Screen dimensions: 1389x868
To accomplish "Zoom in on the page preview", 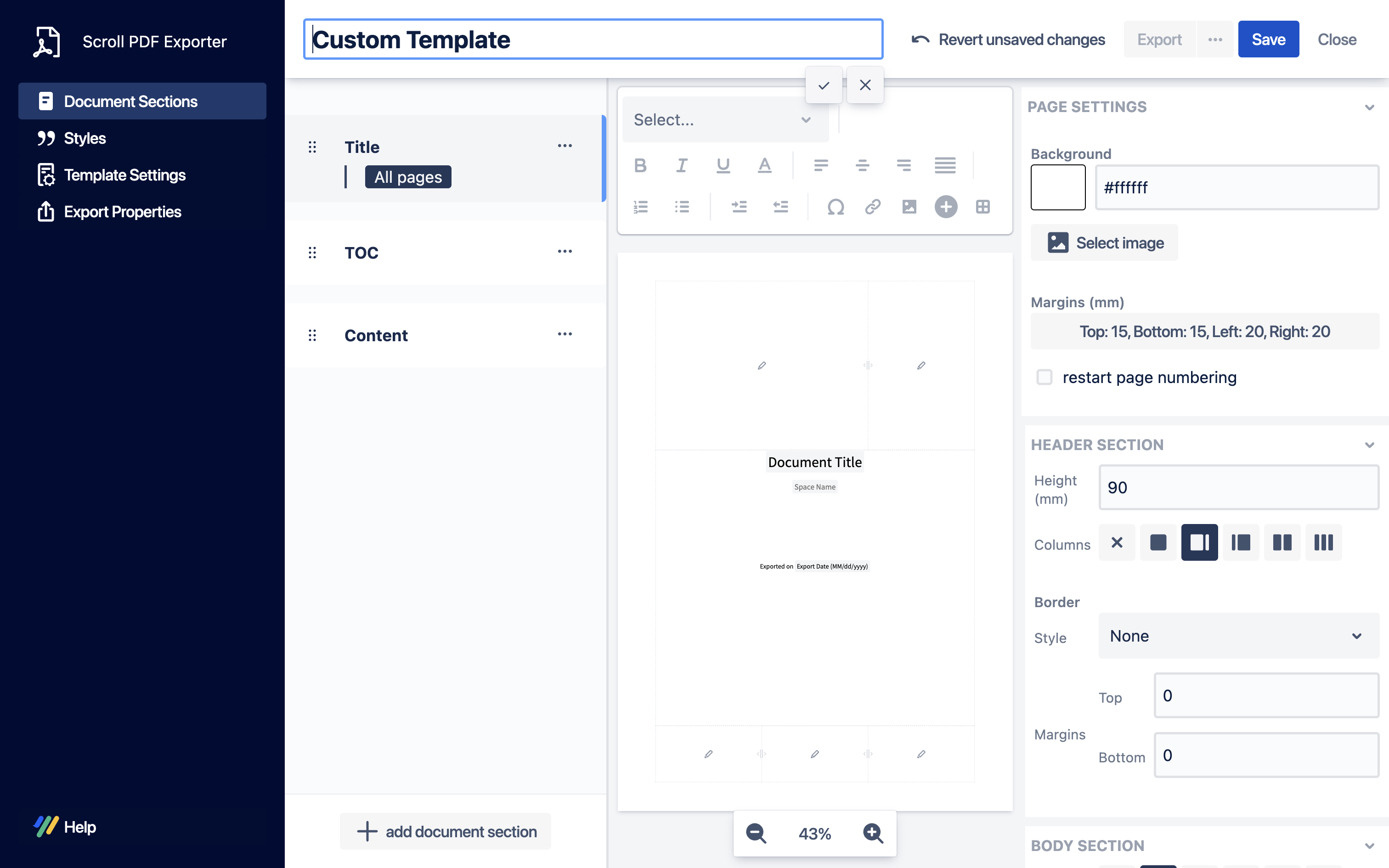I will (873, 833).
